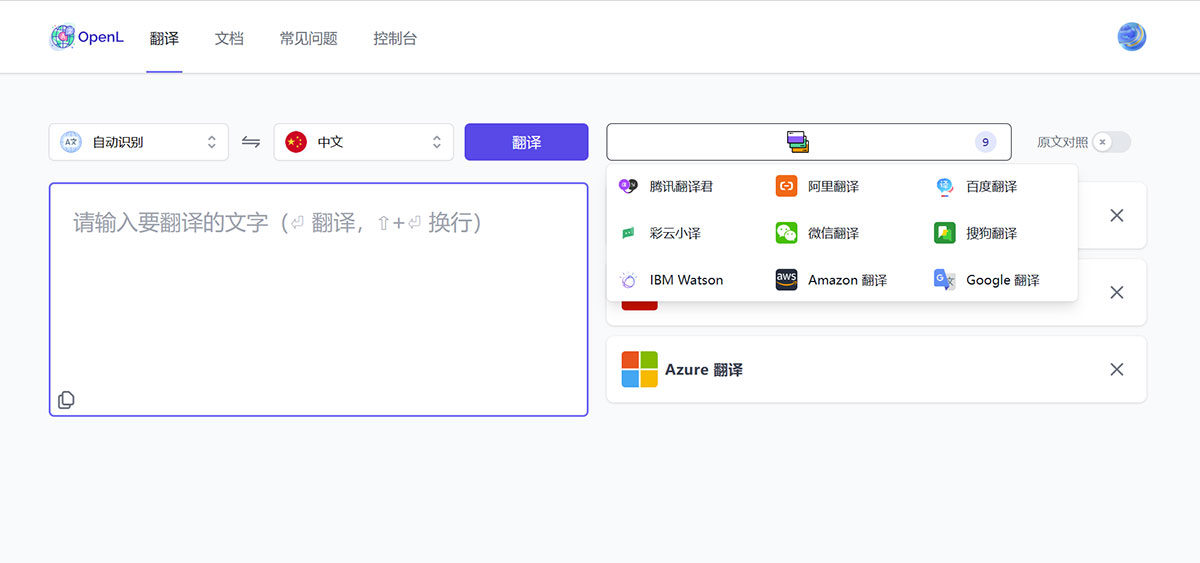Select 微信翻译 translation engine

tap(832, 233)
